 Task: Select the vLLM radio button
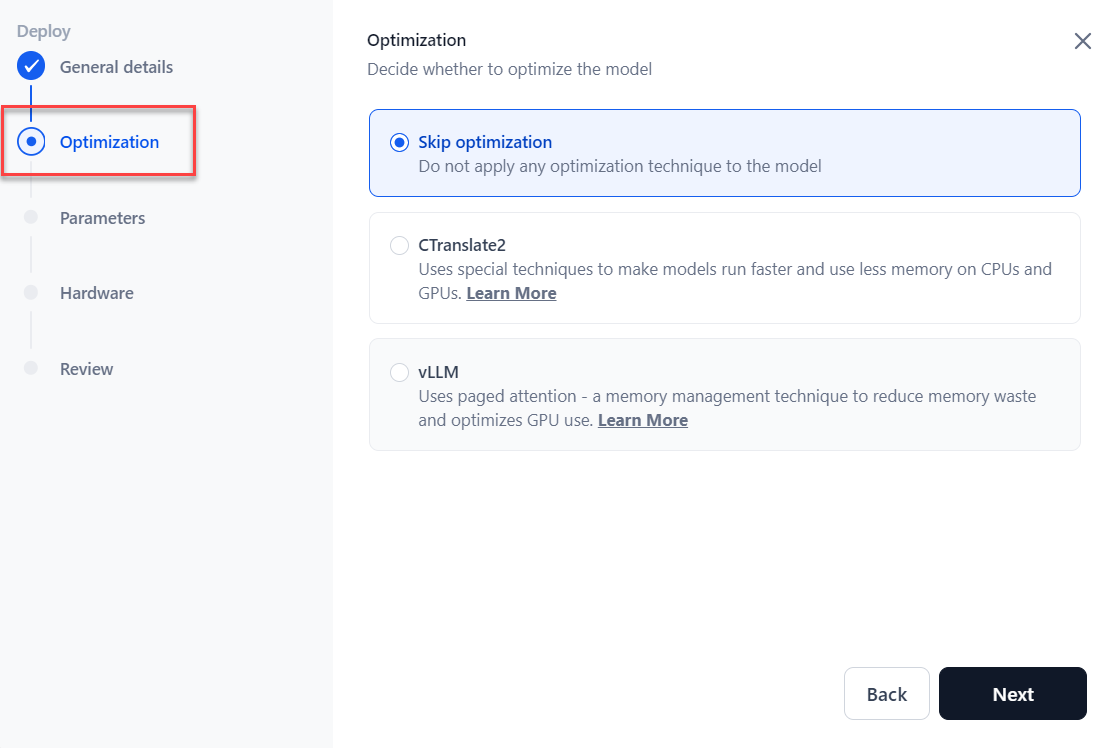pos(399,372)
